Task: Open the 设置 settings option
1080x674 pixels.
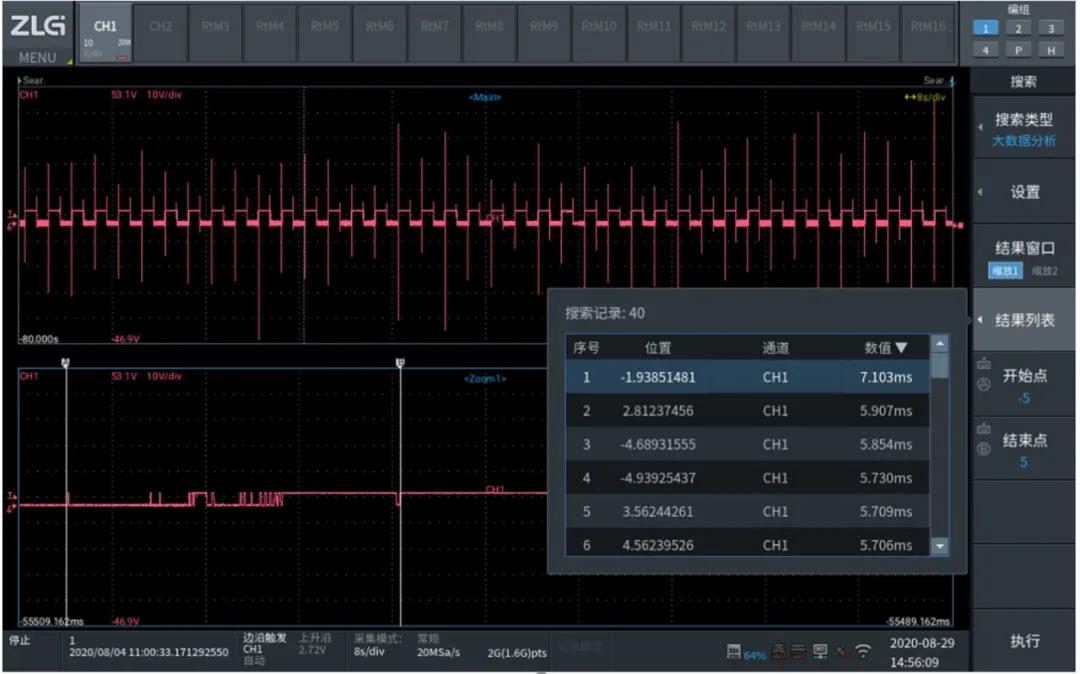Action: coord(1023,192)
